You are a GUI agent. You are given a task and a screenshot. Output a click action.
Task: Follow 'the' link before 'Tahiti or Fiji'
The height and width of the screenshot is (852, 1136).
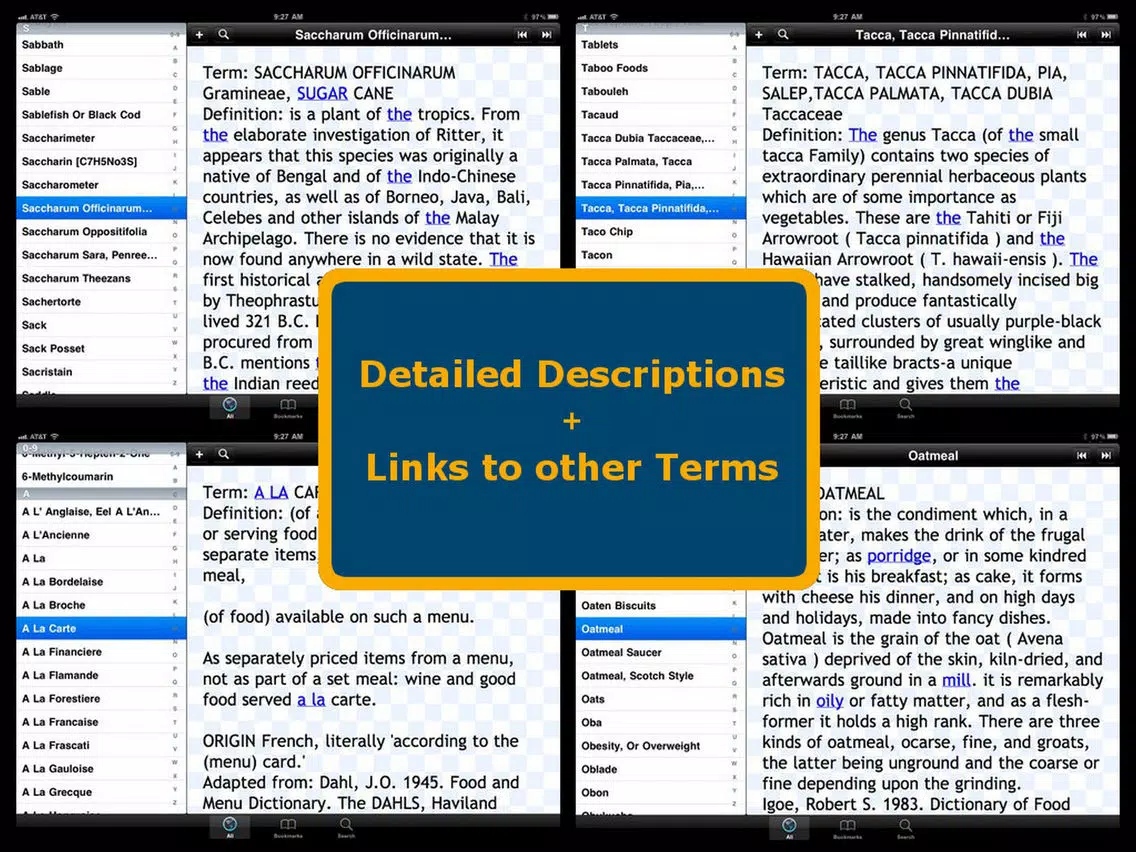948,218
